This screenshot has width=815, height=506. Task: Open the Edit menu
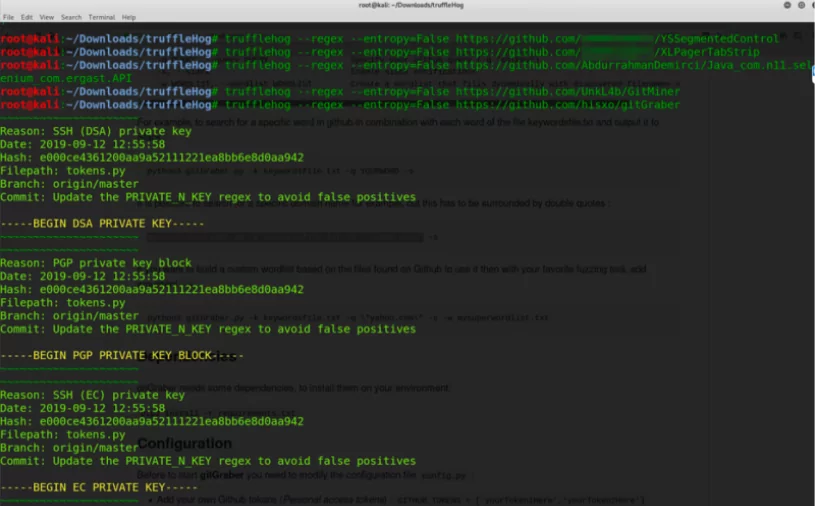tap(27, 17)
